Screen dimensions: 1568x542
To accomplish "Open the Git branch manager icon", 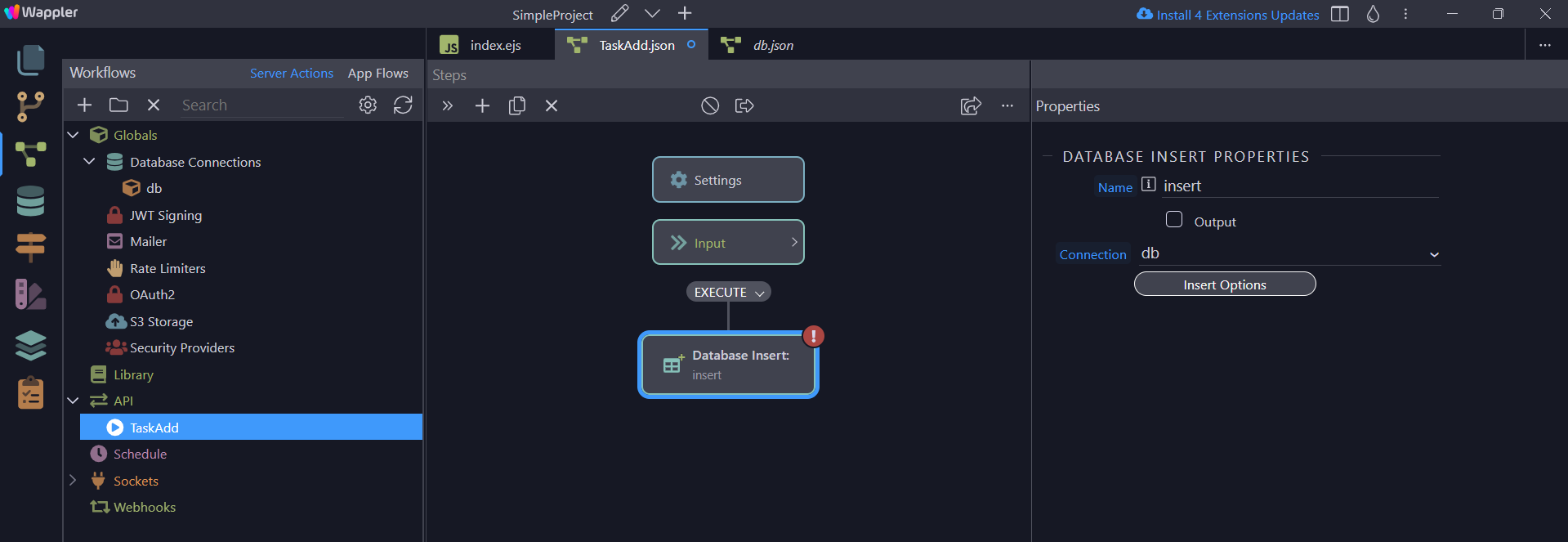I will click(x=30, y=106).
